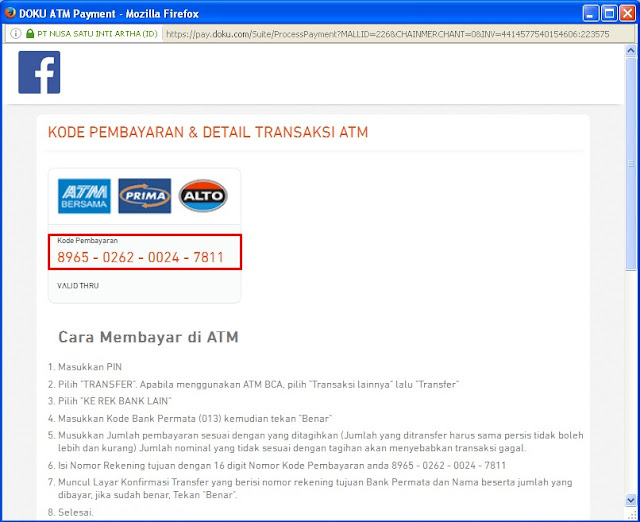The width and height of the screenshot is (640, 522).
Task: Minimize the DOKU ATM Payment window
Action: (591, 13)
